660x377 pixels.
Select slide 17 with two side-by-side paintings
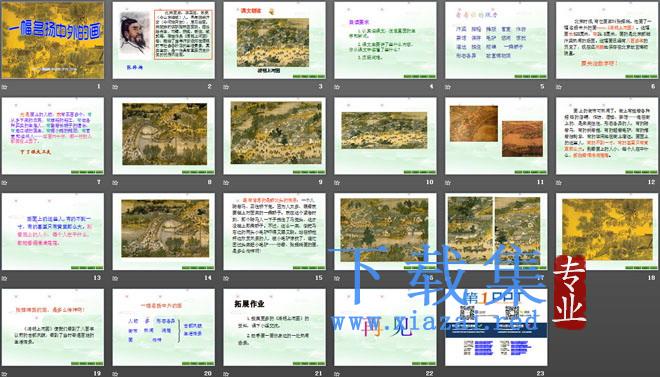point(496,231)
